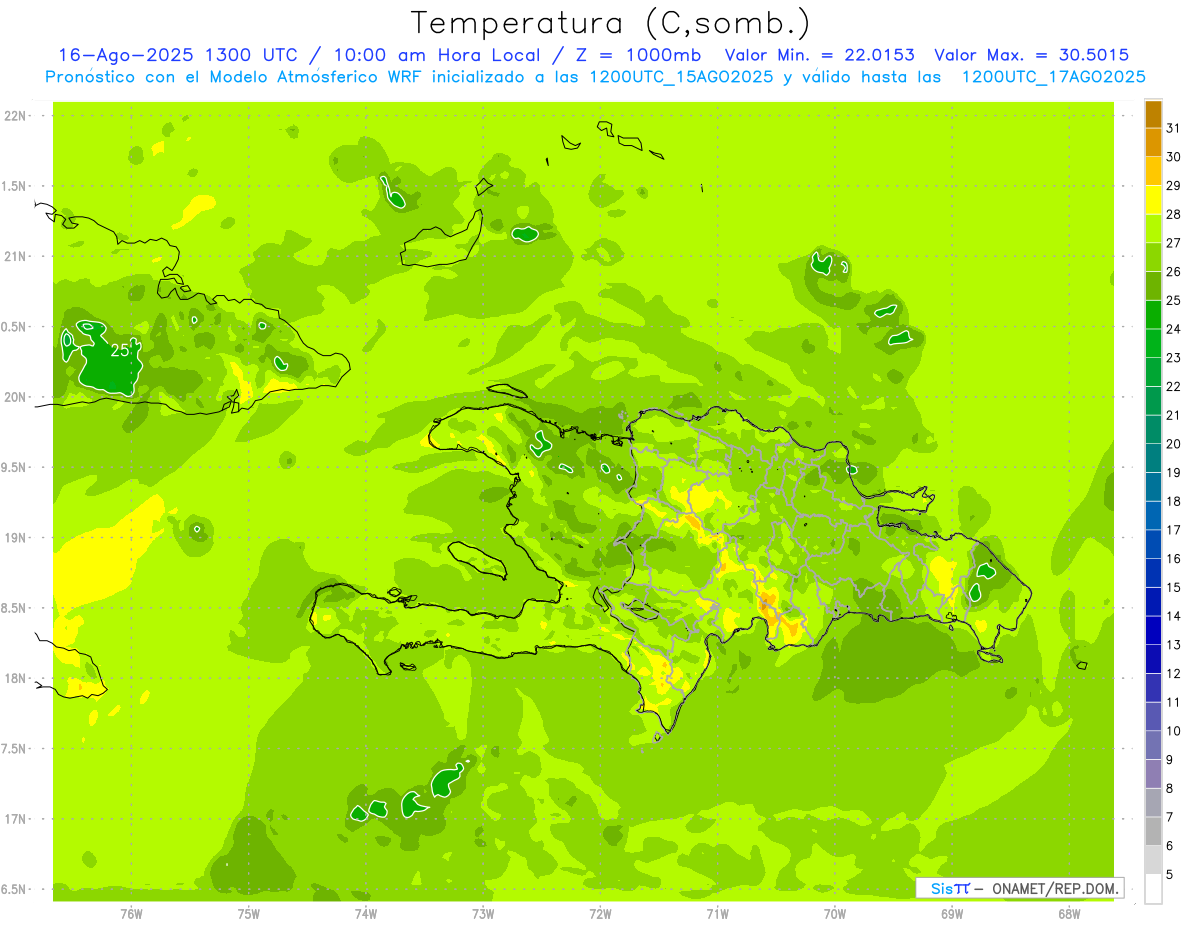Click the '22N' latitude label

(x=15, y=116)
